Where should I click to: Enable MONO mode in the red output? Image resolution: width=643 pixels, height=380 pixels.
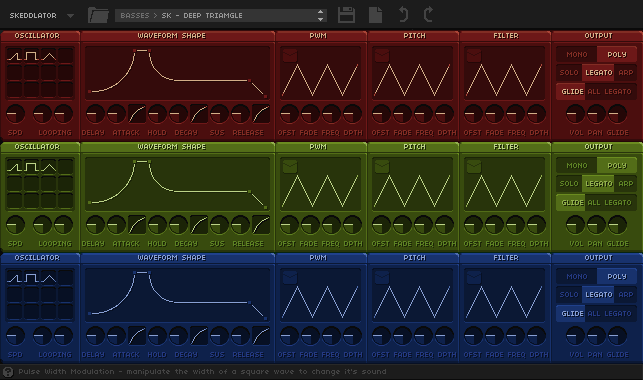[577, 55]
